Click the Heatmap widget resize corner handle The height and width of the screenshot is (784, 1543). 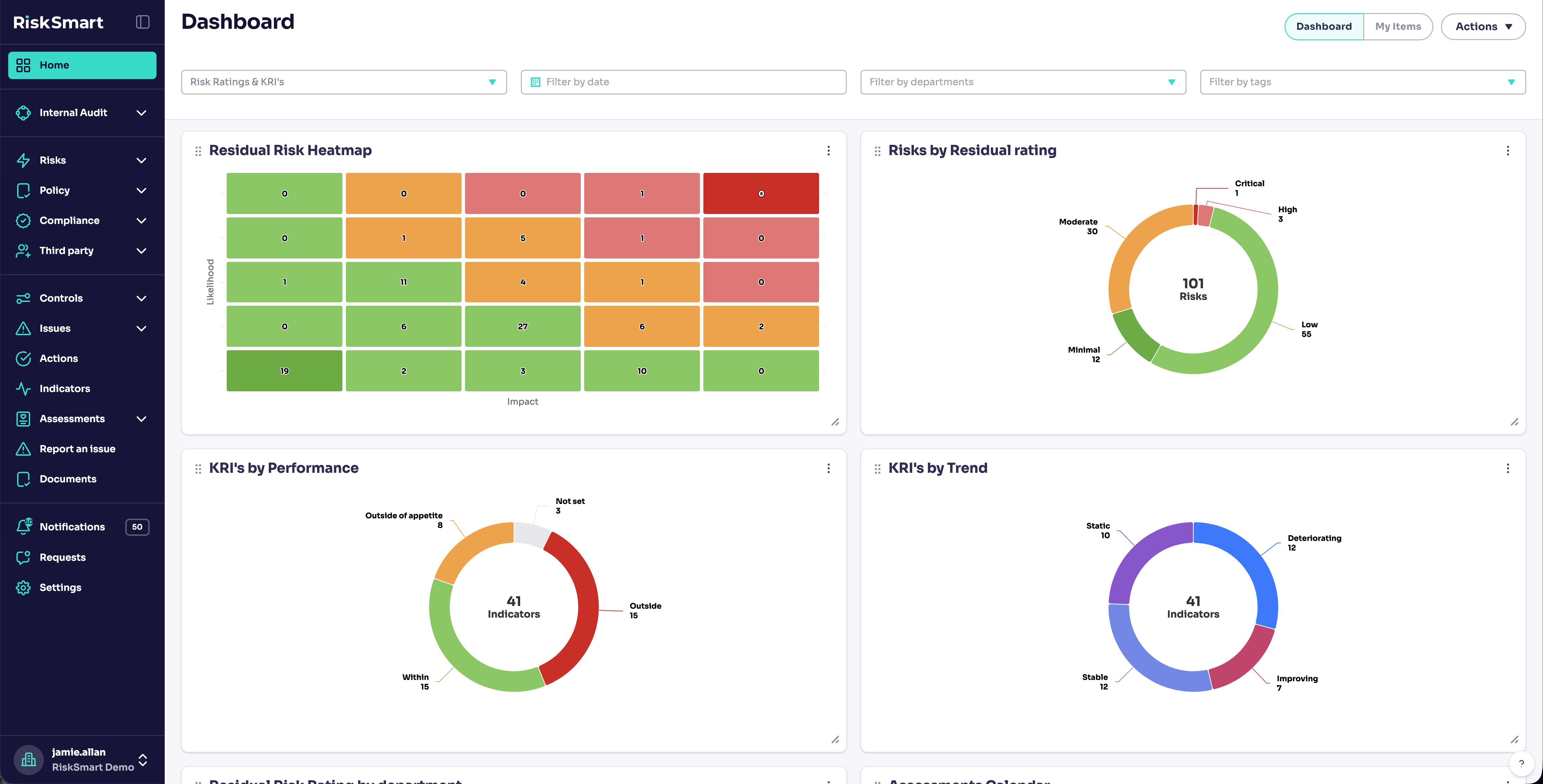click(835, 422)
